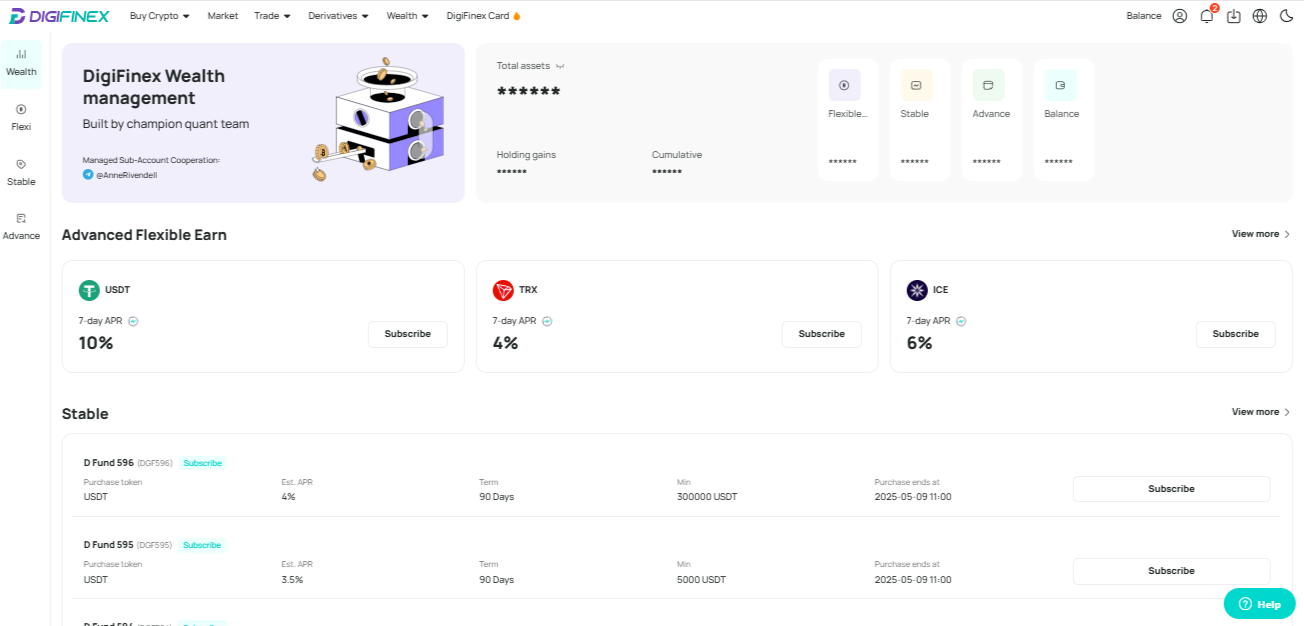The image size is (1304, 626).
Task: Subscribe to ICE flexible earn
Action: [1235, 334]
